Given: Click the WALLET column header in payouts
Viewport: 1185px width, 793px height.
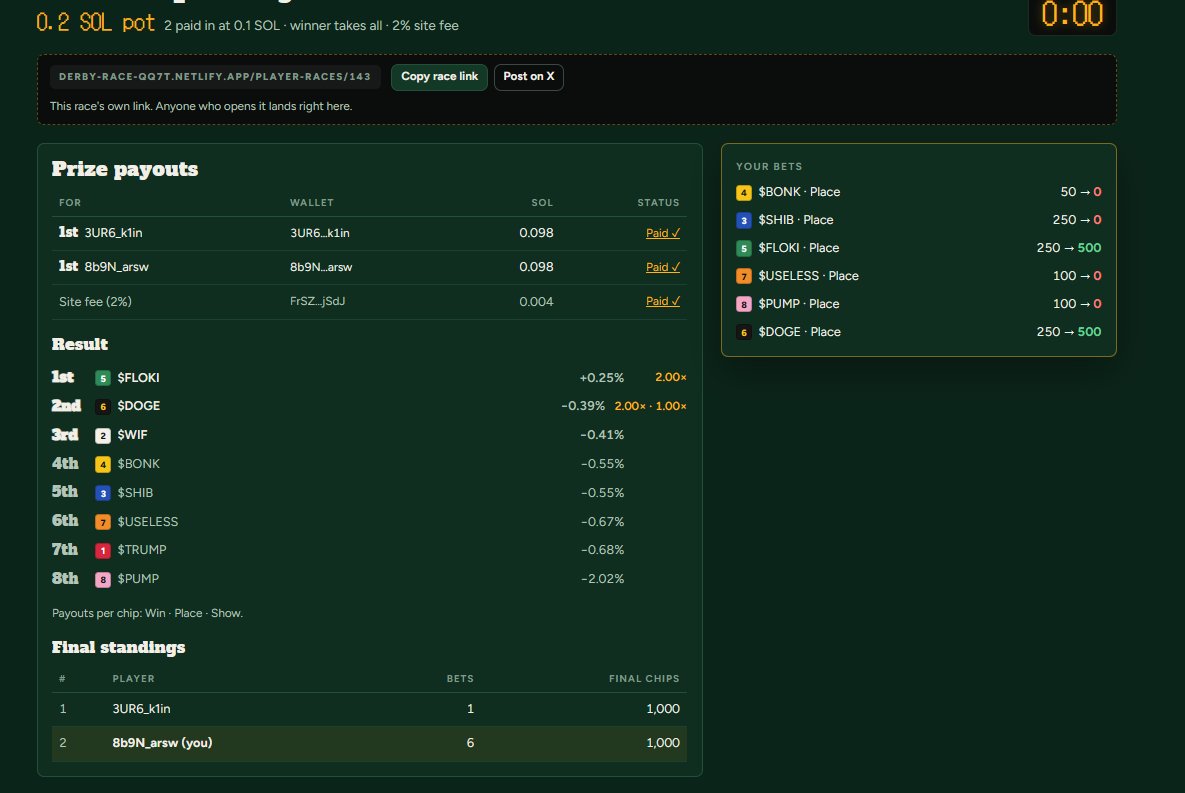Looking at the screenshot, I should click(311, 203).
